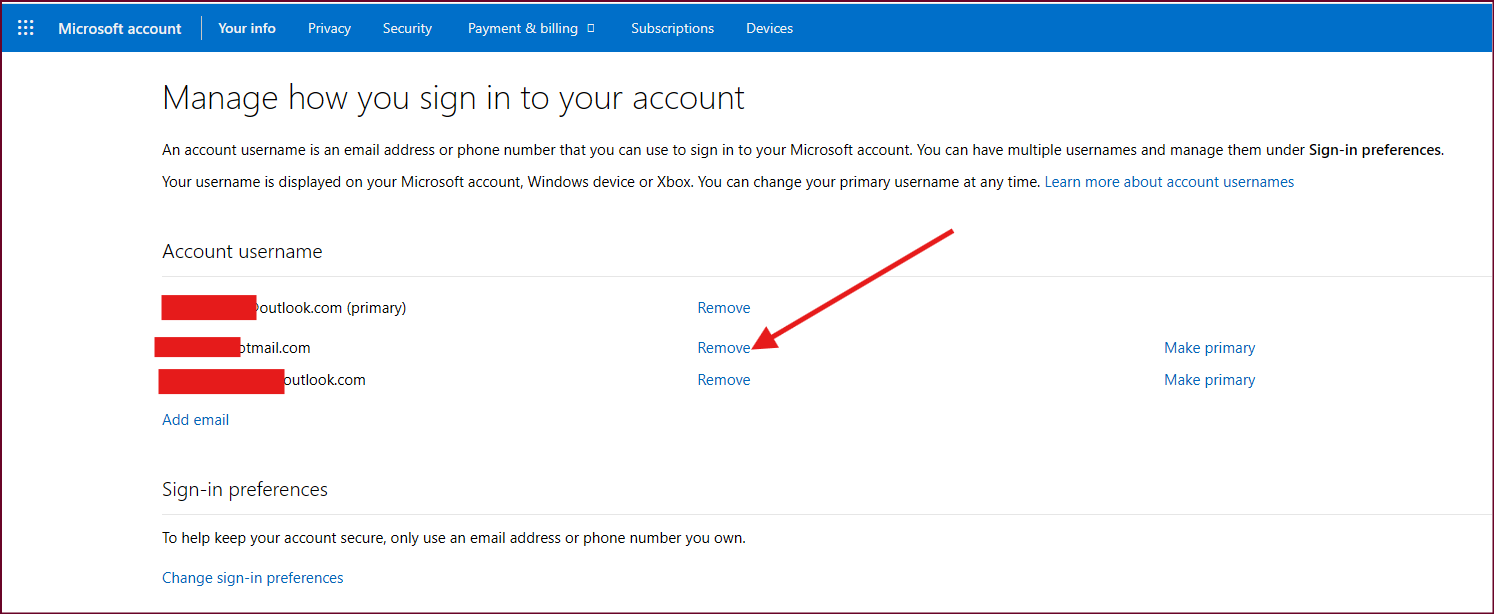Follow Learn more about account usernames link
1494x614 pixels.
coord(1169,182)
